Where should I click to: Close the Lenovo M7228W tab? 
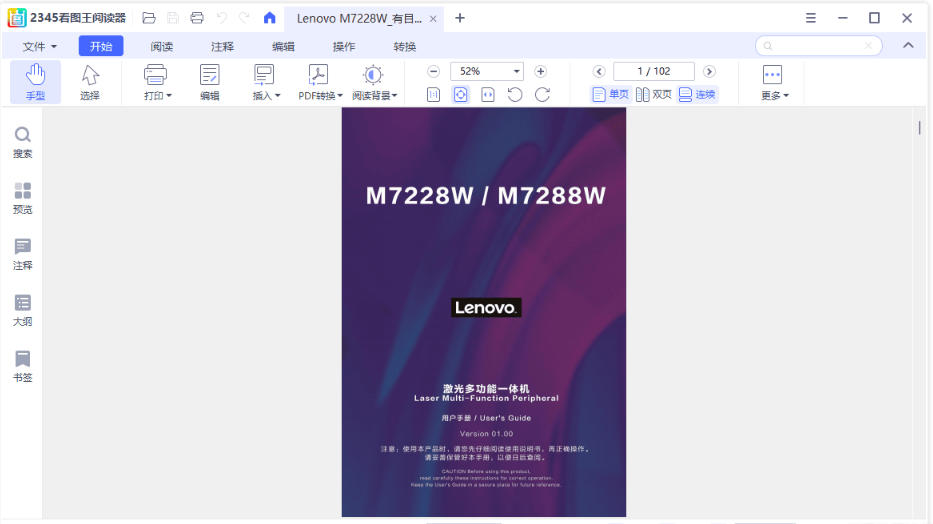point(433,19)
